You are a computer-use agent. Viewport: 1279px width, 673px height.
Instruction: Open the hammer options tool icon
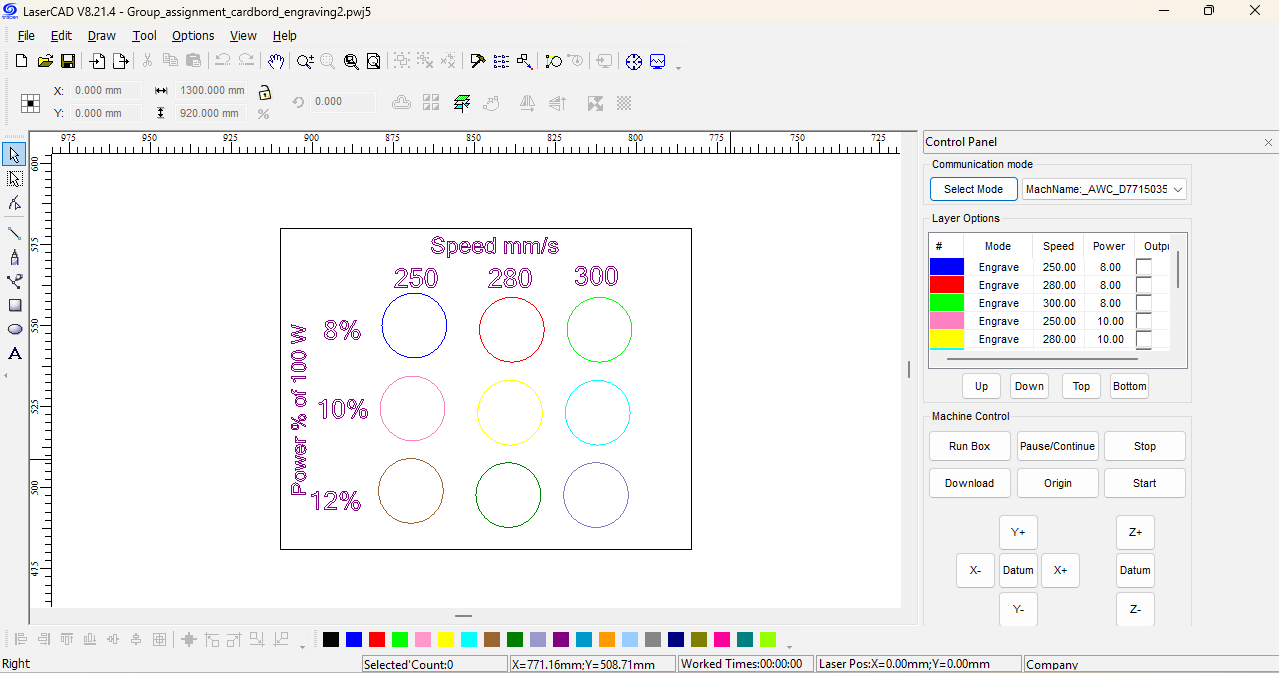(x=478, y=61)
